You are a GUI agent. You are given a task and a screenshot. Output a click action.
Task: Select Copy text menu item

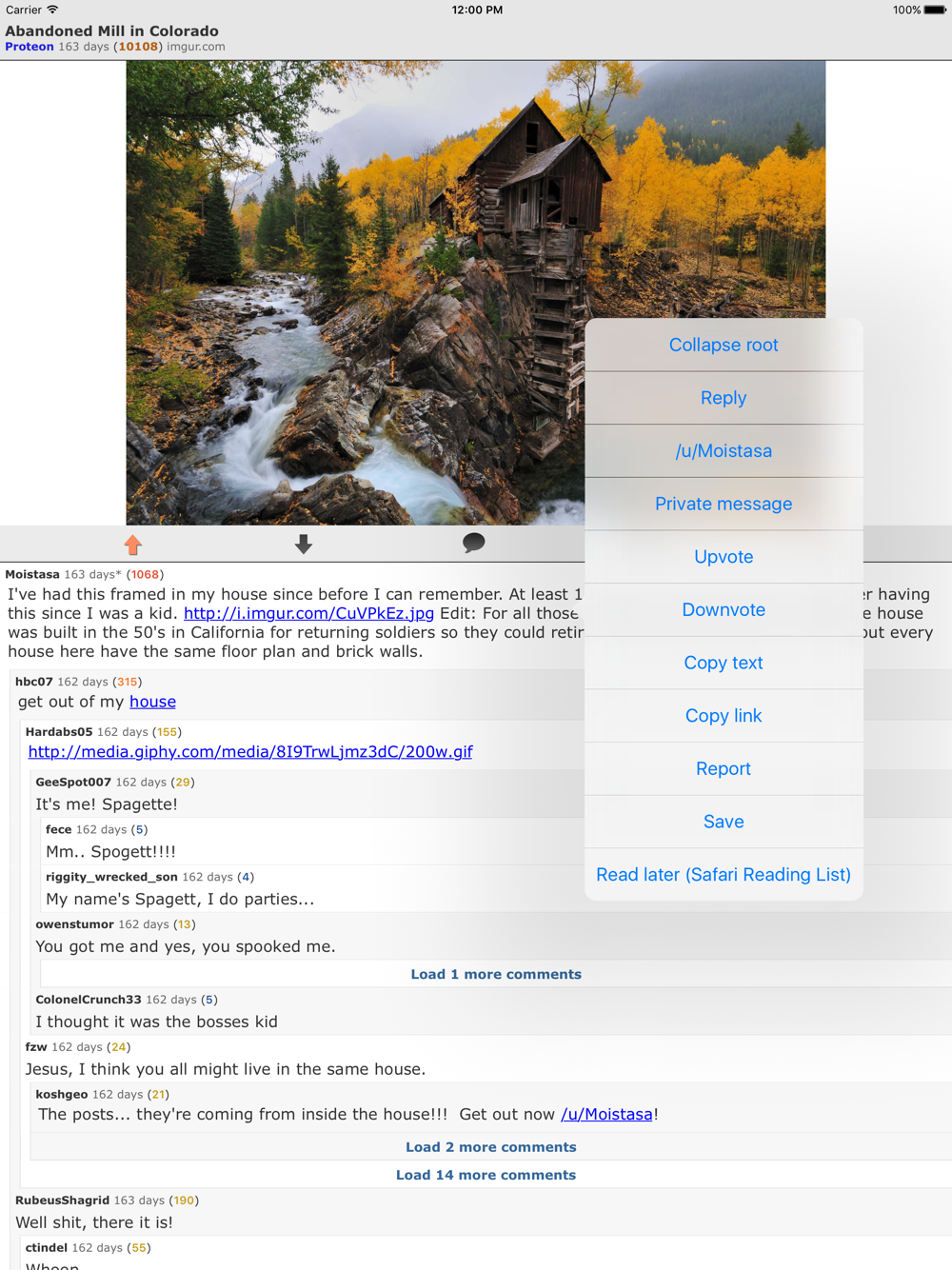(724, 663)
